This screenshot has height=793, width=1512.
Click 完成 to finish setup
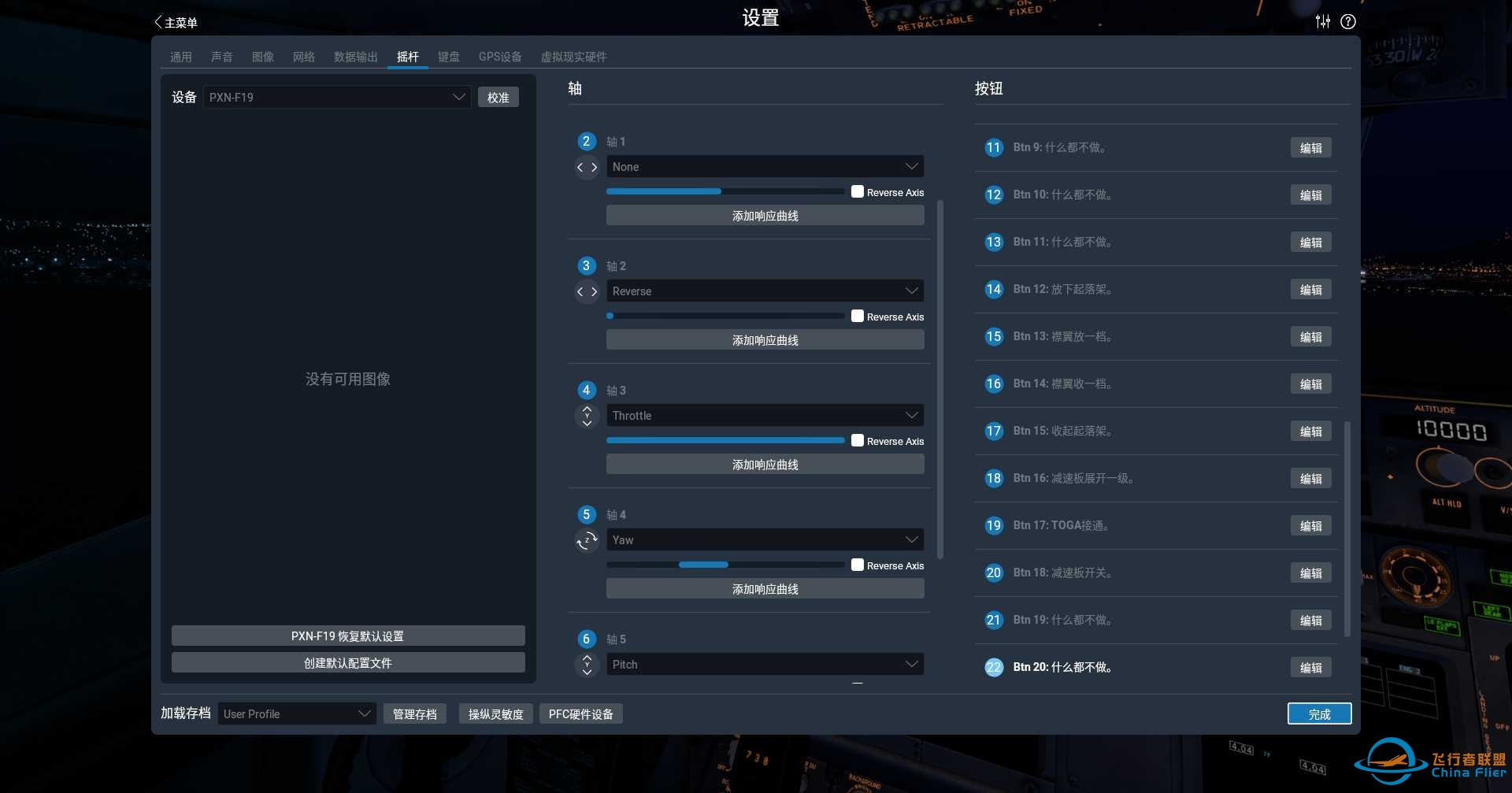click(1319, 713)
